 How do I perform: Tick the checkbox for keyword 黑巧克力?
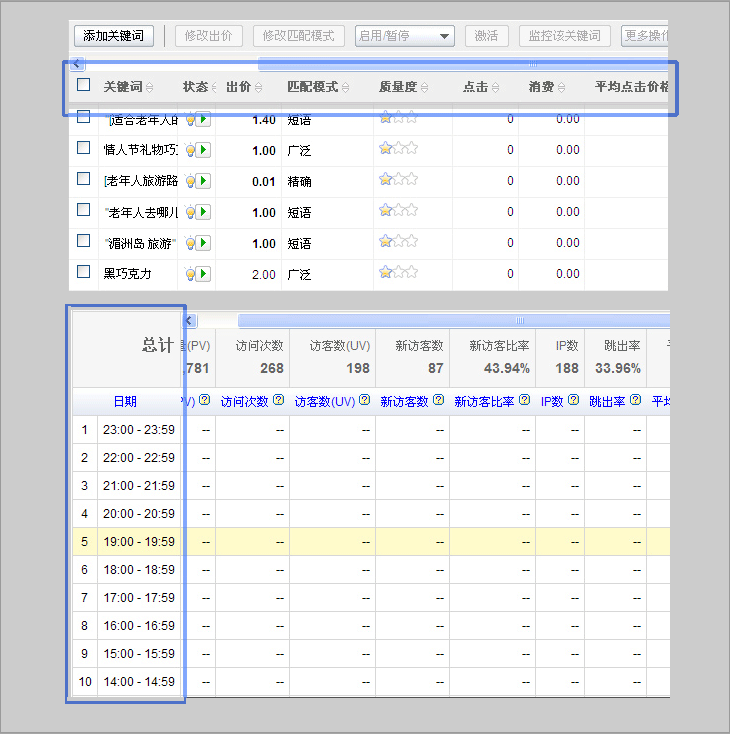[x=84, y=272]
